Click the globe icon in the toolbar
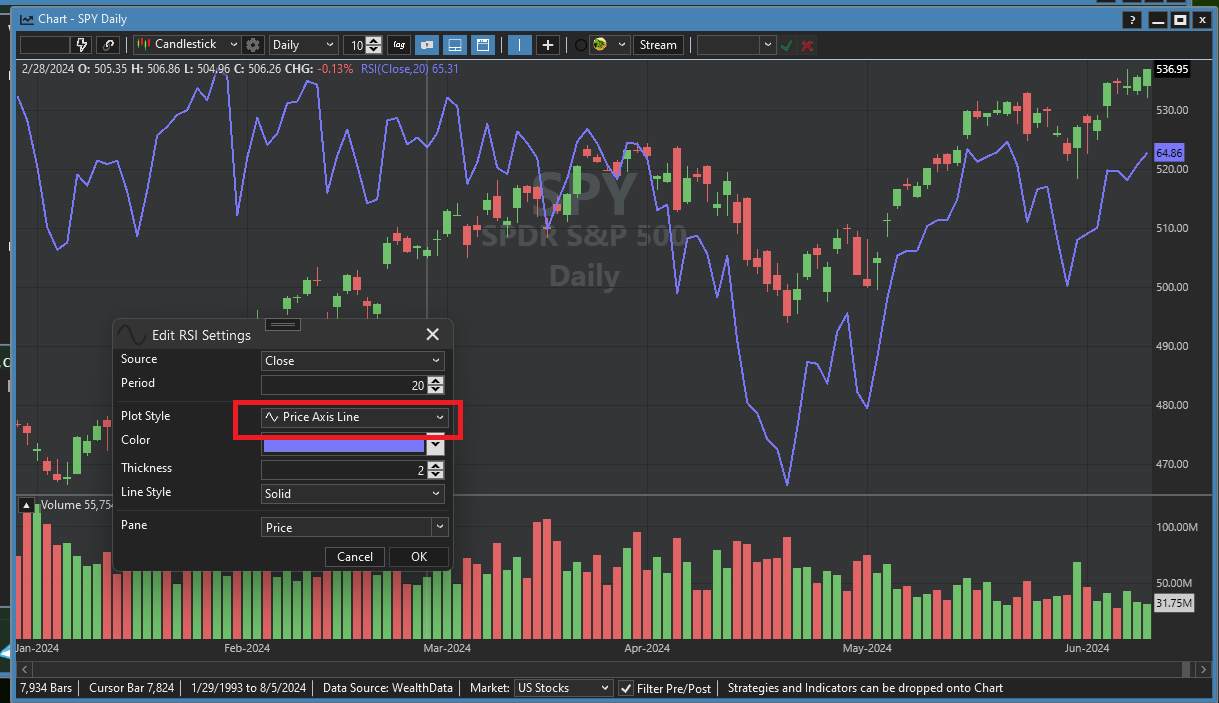The image size is (1219, 703). pyautogui.click(x=600, y=45)
